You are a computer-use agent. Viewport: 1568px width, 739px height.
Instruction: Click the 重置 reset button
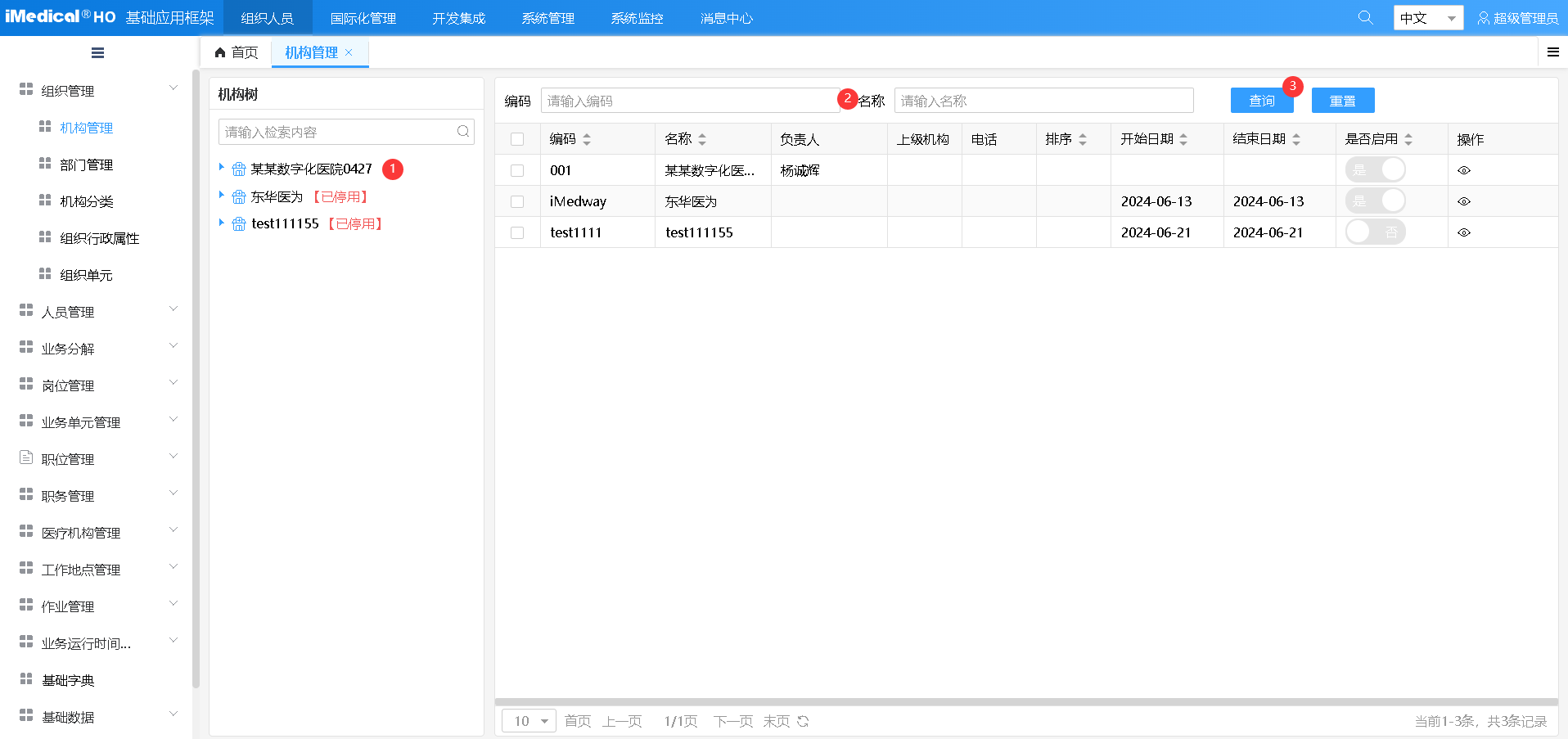(1342, 100)
